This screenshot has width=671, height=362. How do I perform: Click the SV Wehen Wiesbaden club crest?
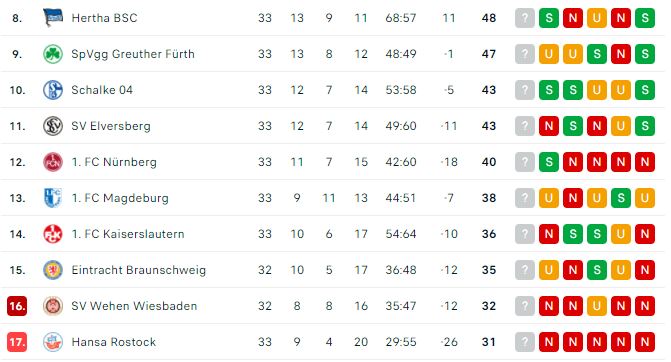pos(53,306)
